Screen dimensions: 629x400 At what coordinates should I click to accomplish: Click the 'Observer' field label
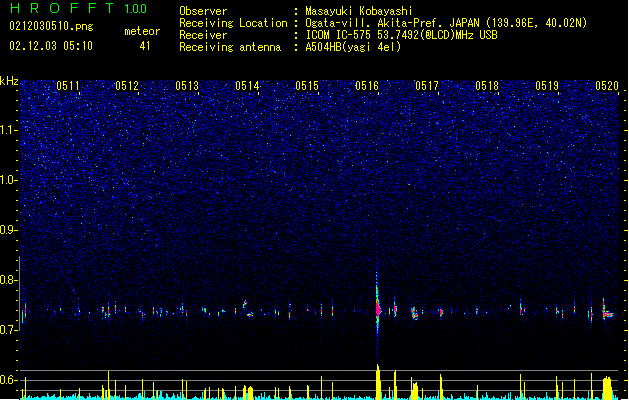pos(203,11)
